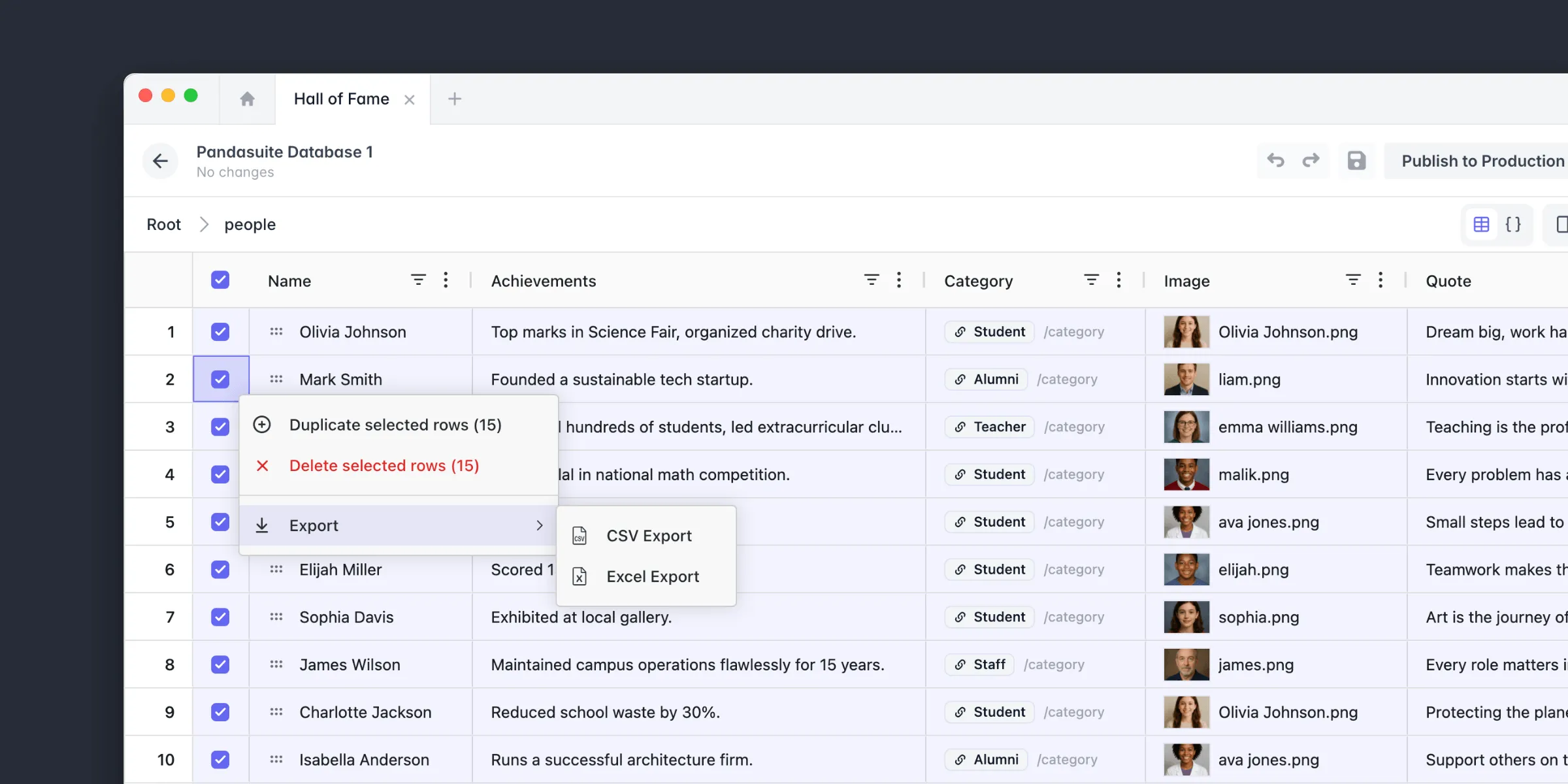Viewport: 1568px width, 784px height.
Task: Click drag handle of Sophia Davis row
Action: coord(276,617)
